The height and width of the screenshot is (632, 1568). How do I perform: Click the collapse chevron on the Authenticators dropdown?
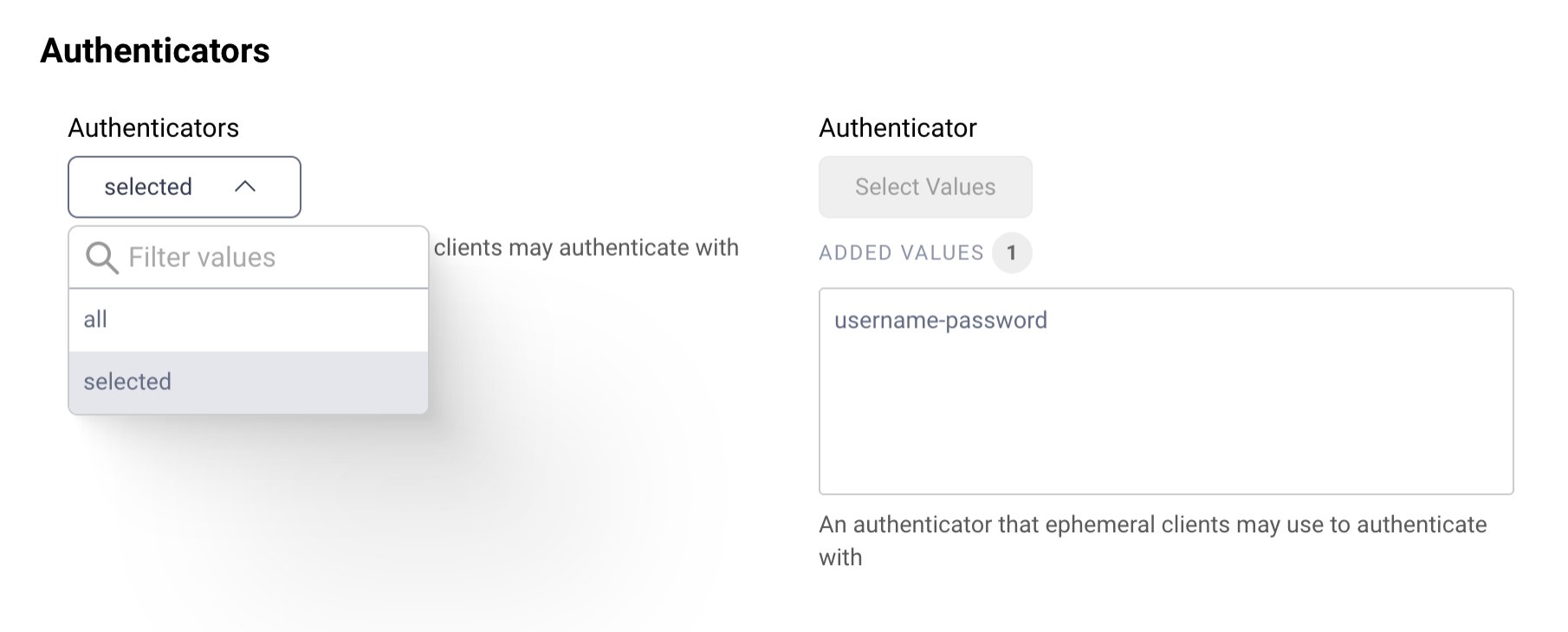[x=247, y=186]
